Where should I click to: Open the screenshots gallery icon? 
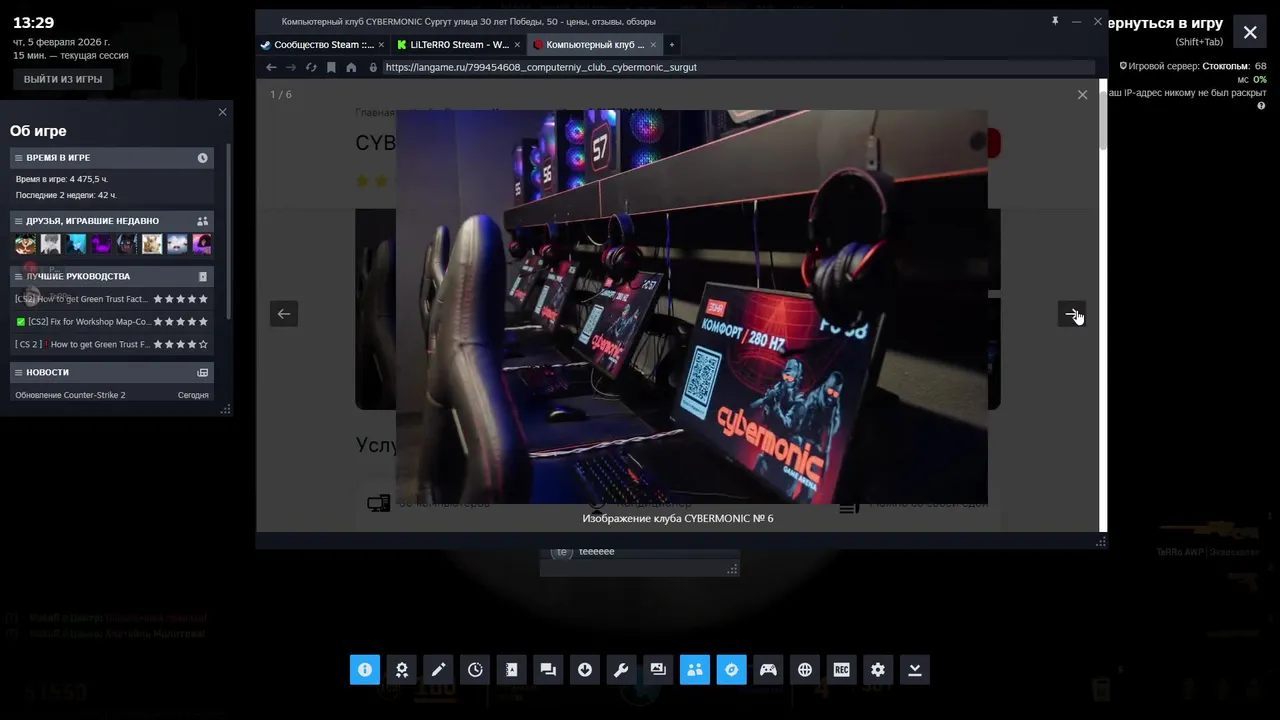coord(658,670)
